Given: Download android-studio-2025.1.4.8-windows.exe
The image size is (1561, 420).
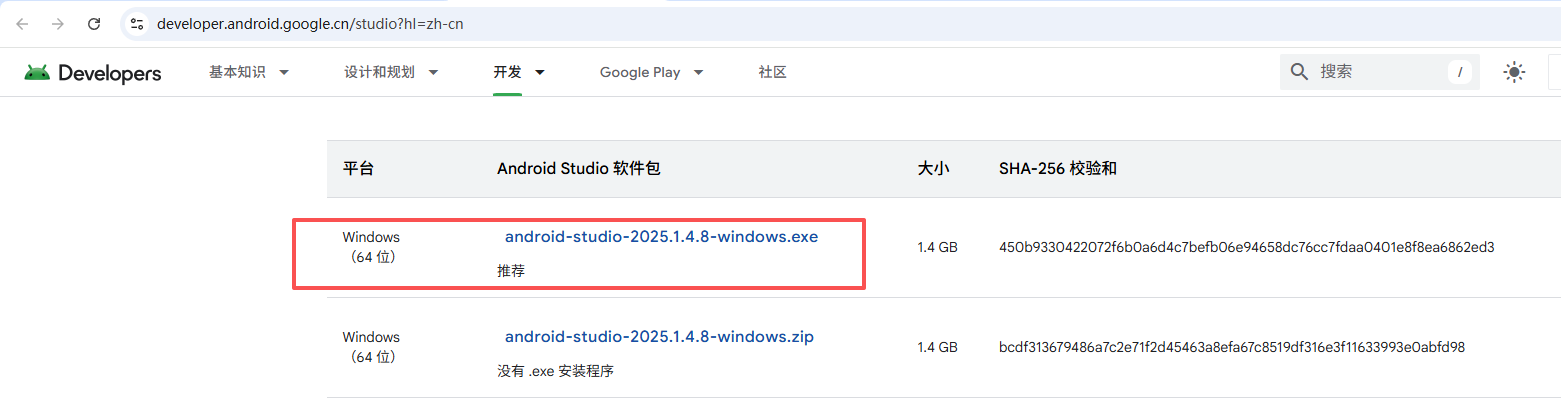Looking at the screenshot, I should click(x=661, y=237).
